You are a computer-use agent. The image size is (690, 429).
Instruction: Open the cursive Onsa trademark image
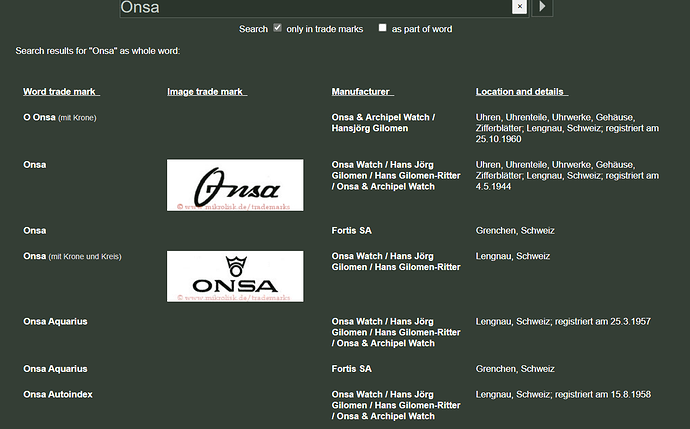(x=235, y=185)
